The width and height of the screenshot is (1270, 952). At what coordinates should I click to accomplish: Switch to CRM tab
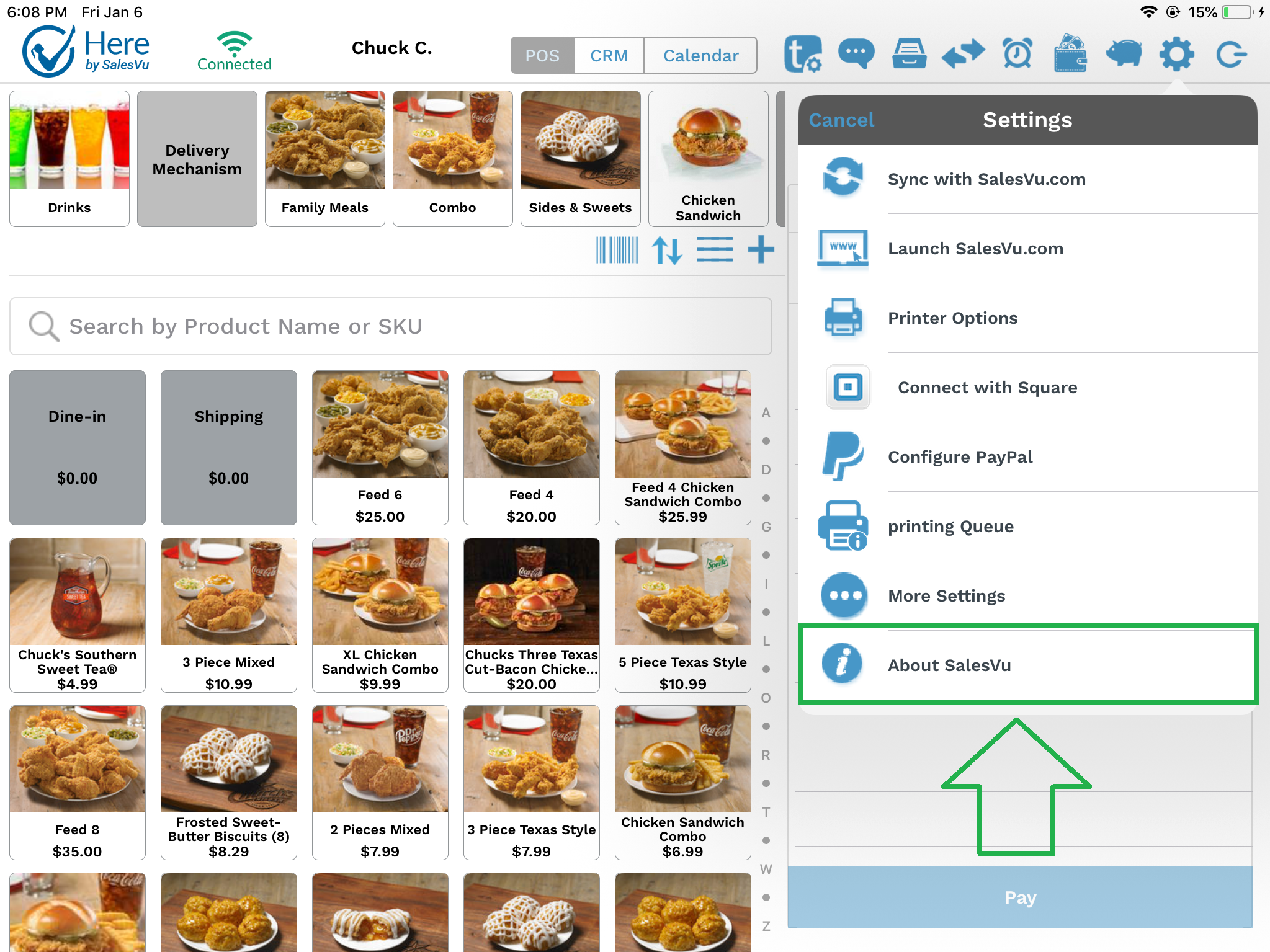click(609, 55)
